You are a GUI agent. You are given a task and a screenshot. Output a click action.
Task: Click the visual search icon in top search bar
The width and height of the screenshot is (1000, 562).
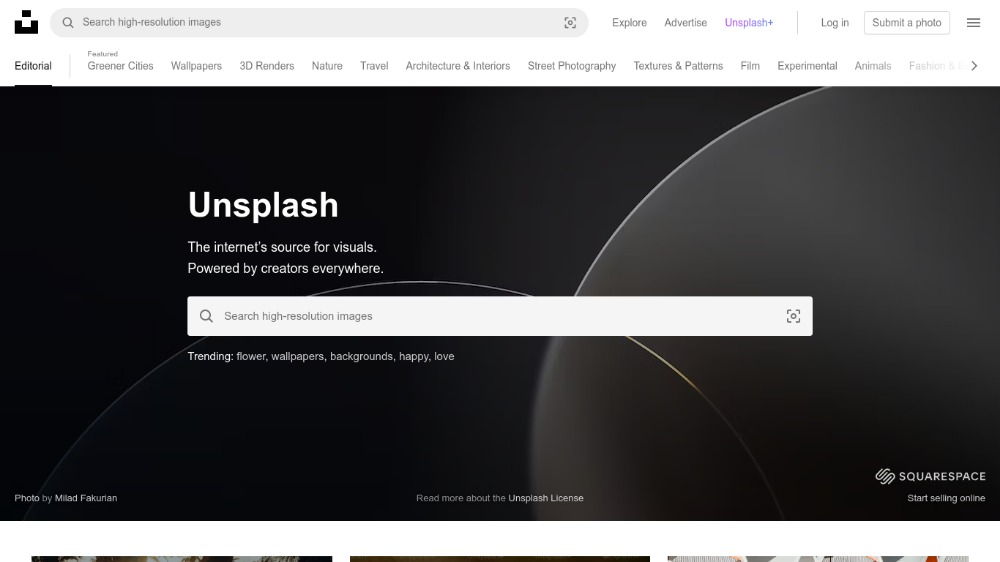(x=570, y=23)
